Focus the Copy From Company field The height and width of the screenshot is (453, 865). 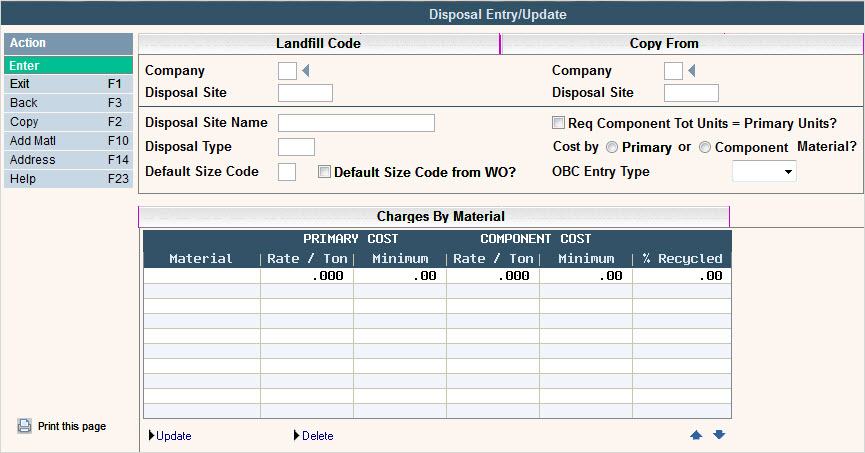point(673,71)
